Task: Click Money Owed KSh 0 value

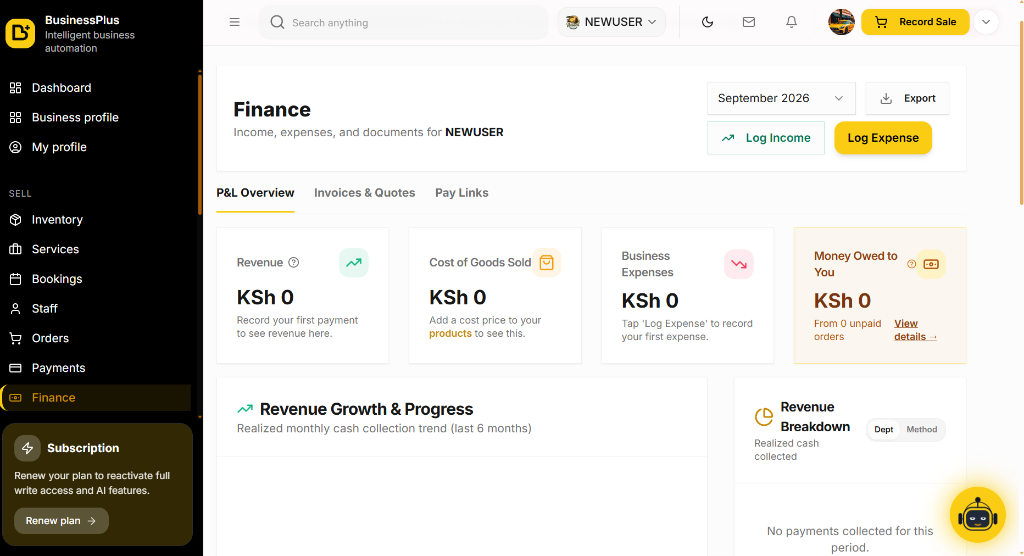Action: (x=842, y=301)
